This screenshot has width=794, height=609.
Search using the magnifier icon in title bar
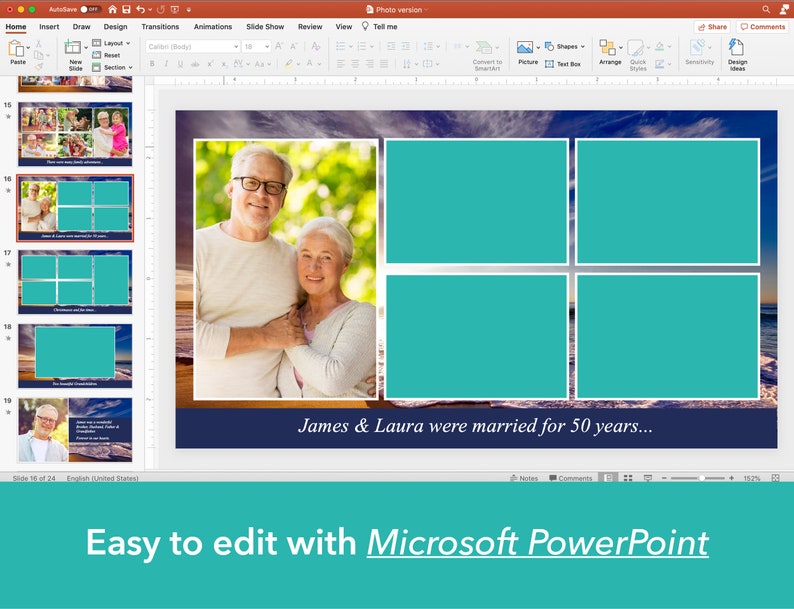(x=766, y=9)
